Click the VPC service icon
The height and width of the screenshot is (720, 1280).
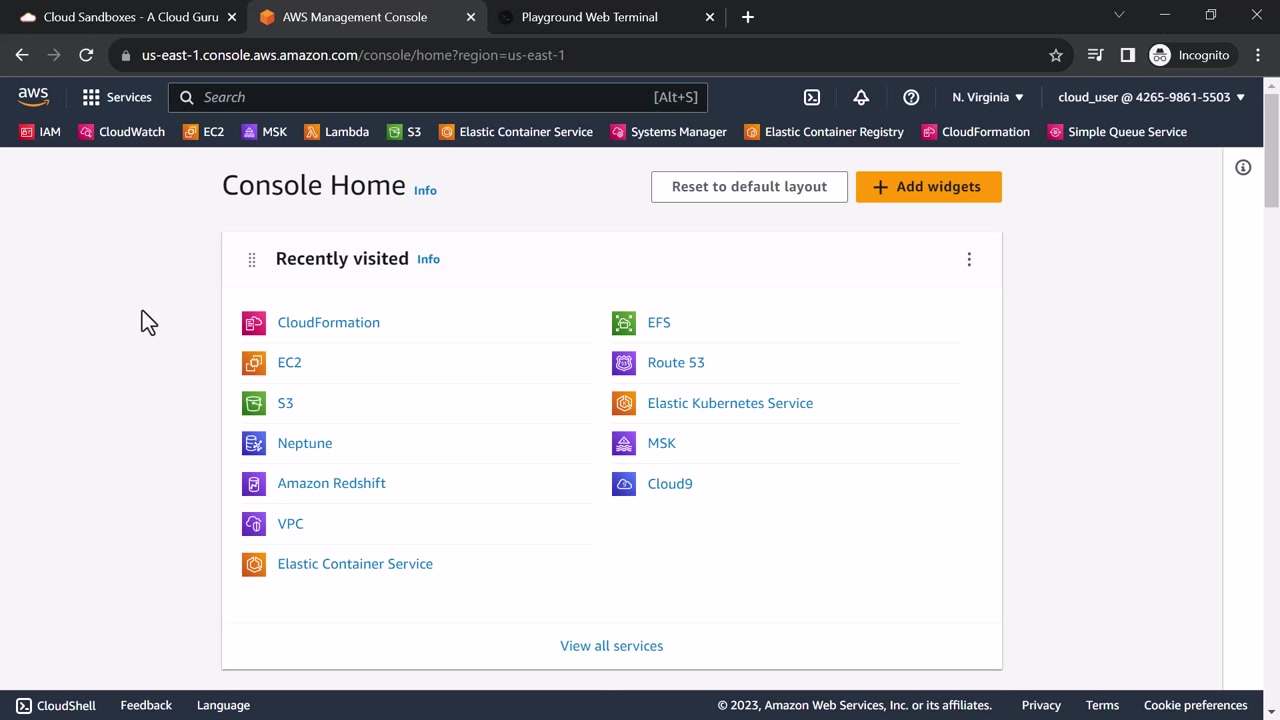(x=254, y=524)
